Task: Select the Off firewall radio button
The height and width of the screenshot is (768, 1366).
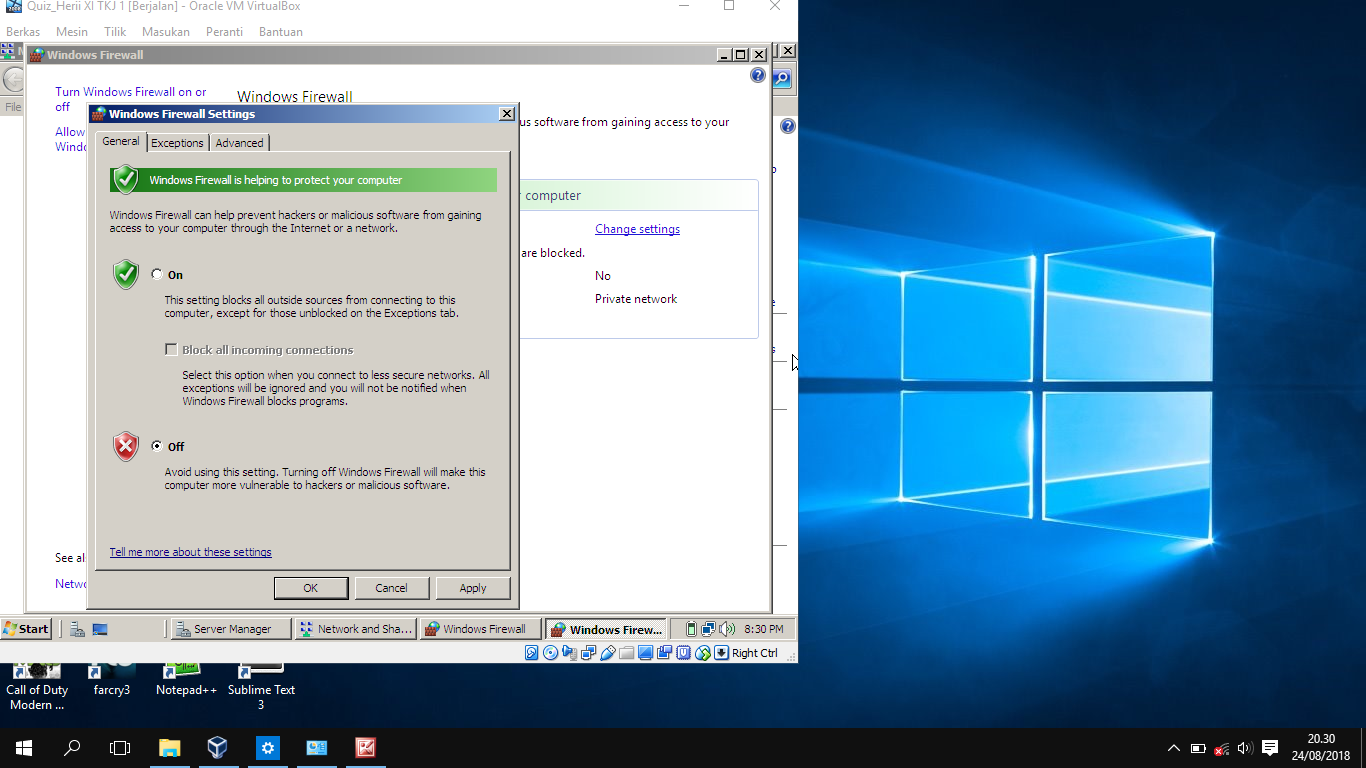Action: pyautogui.click(x=157, y=446)
